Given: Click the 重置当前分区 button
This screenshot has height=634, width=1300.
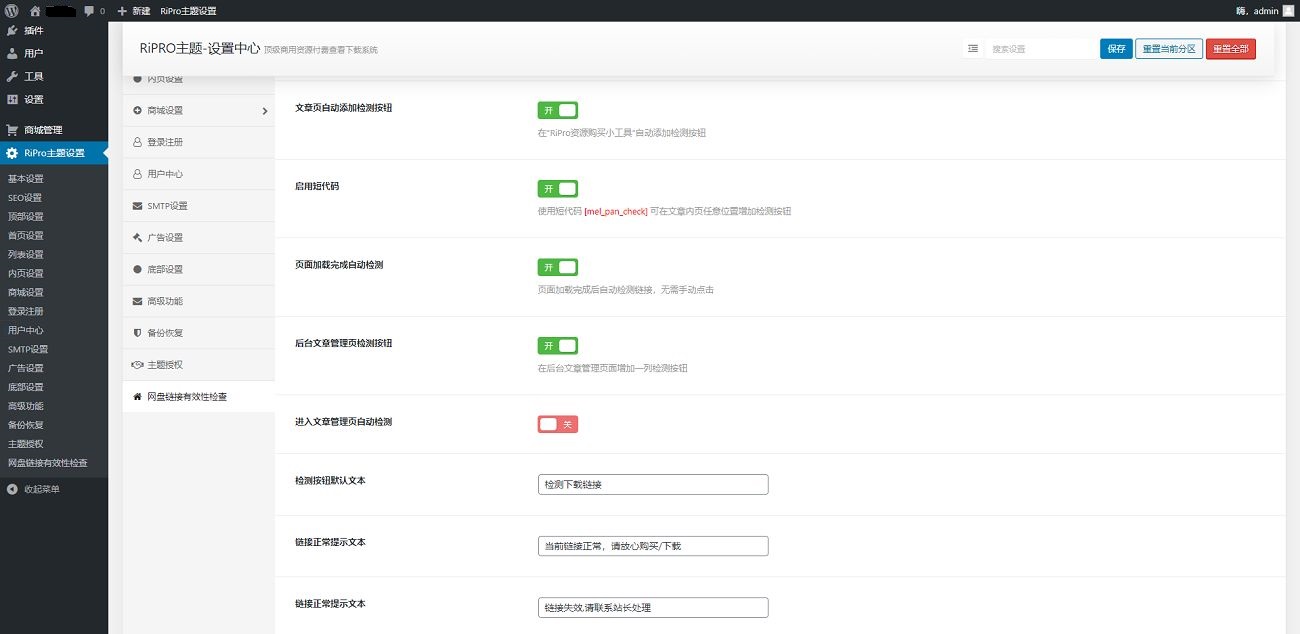Looking at the screenshot, I should [x=1169, y=49].
